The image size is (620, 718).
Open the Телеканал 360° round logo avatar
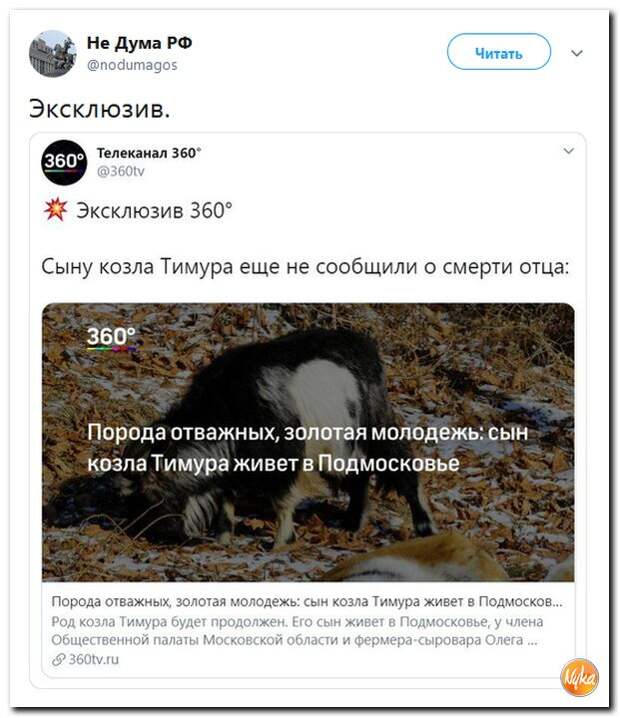pos(64,162)
